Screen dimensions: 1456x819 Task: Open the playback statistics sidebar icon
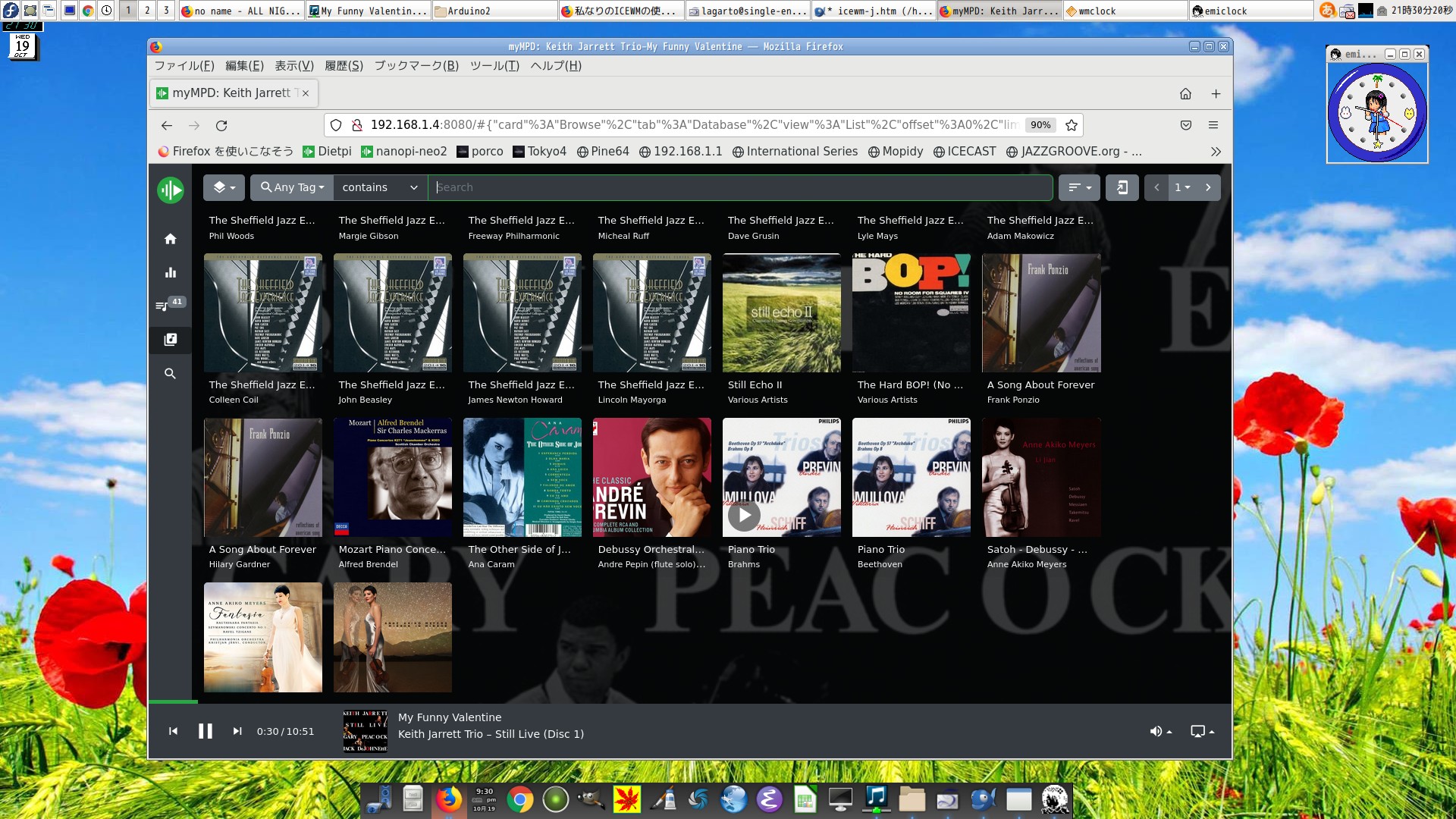tap(170, 272)
